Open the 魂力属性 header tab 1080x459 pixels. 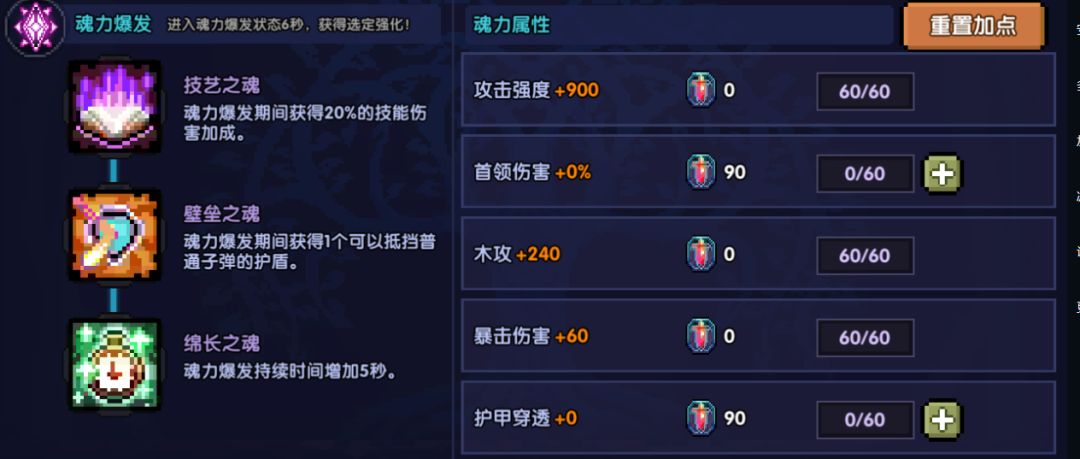[512, 26]
